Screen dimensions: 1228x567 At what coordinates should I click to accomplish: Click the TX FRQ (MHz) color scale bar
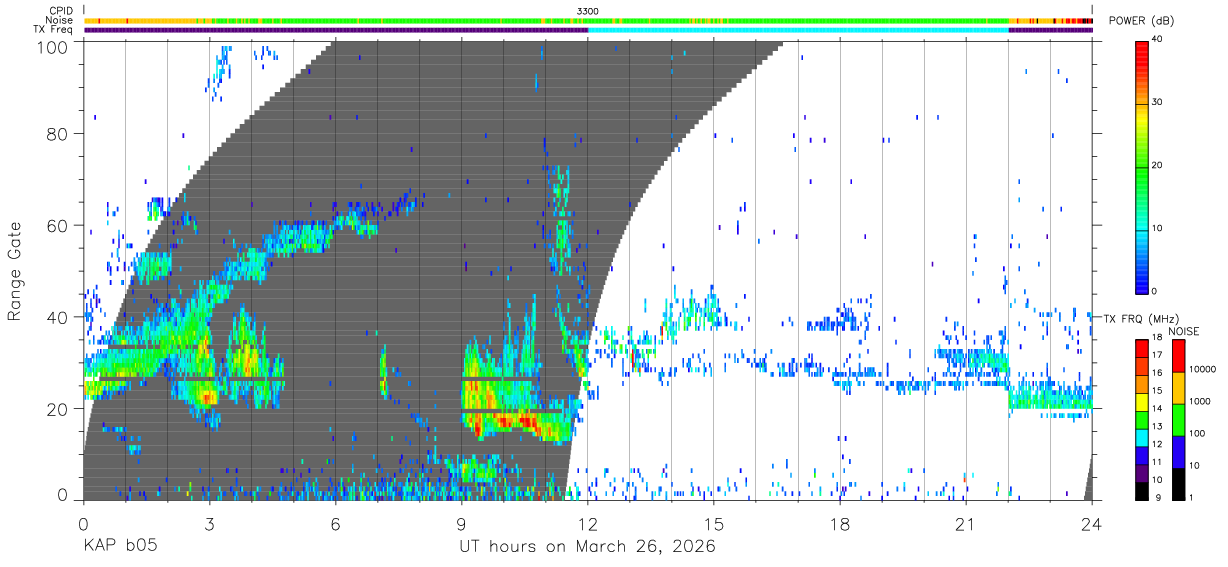click(x=1142, y=418)
